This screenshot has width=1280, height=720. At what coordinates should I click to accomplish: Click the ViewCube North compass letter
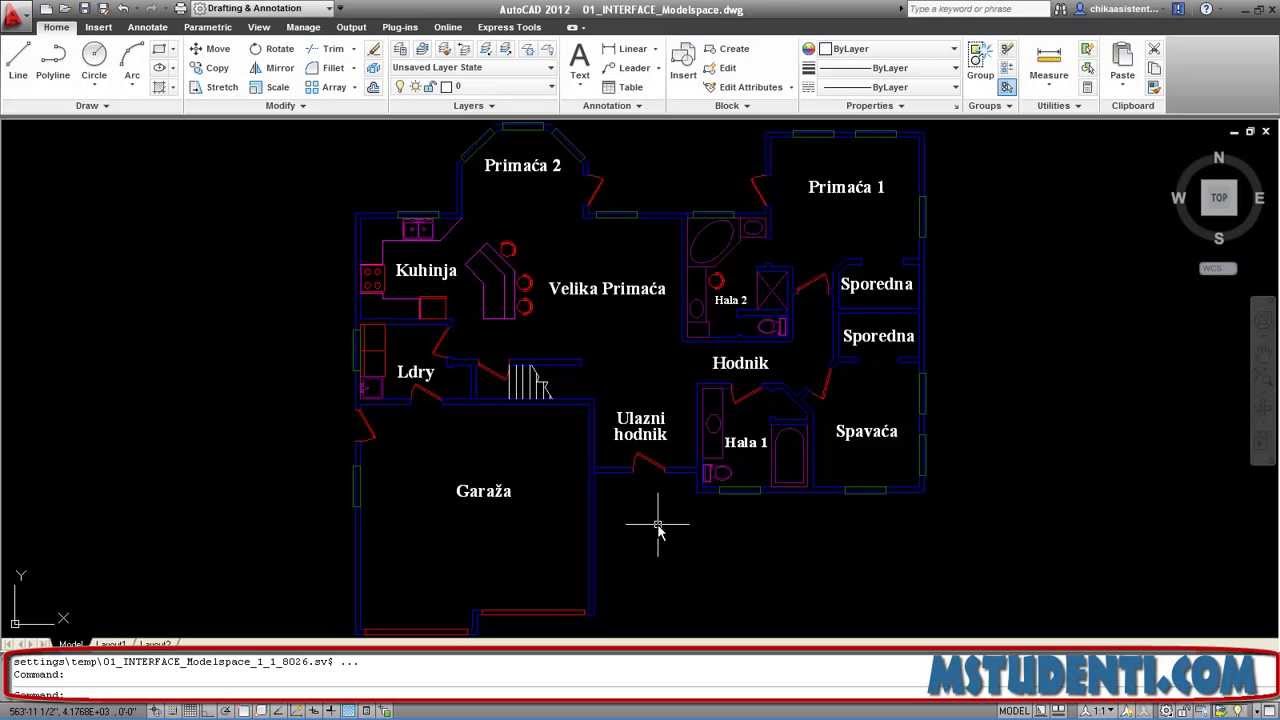coord(1219,158)
